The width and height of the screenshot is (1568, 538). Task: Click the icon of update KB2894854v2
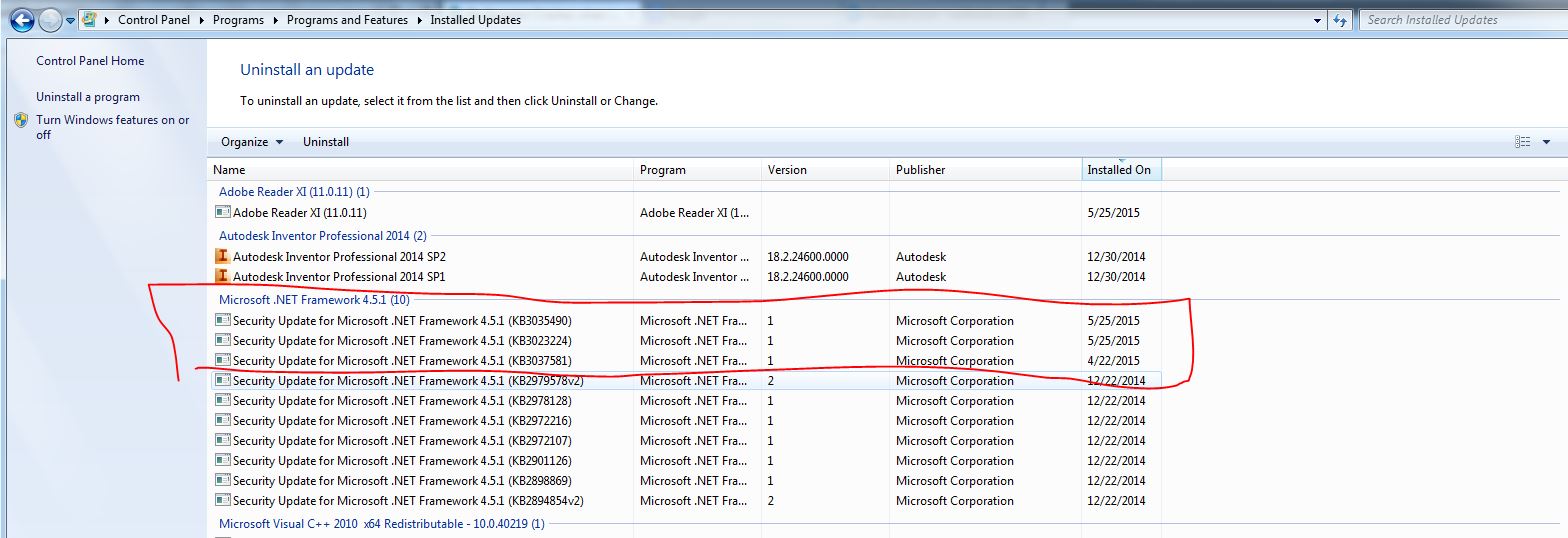pyautogui.click(x=222, y=501)
